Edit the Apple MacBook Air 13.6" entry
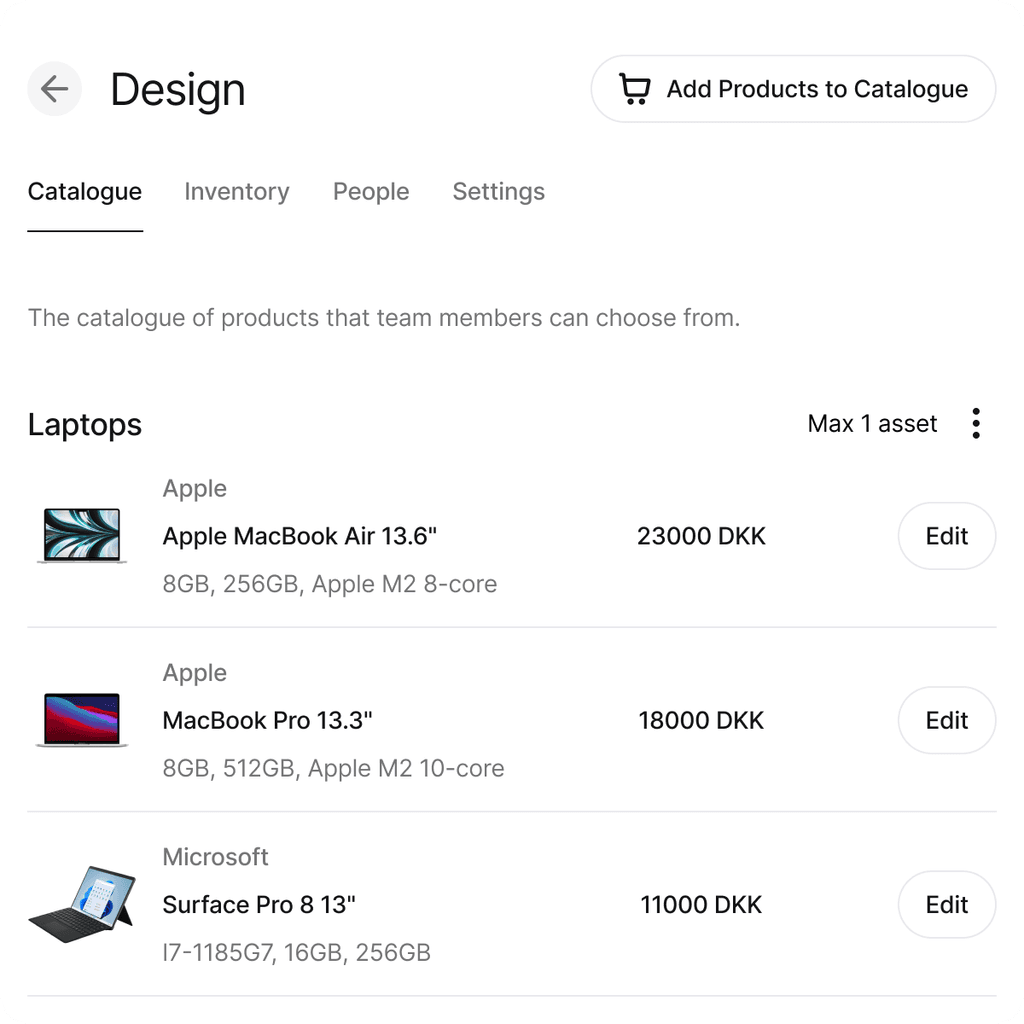The height and width of the screenshot is (1024, 1024). pos(946,536)
